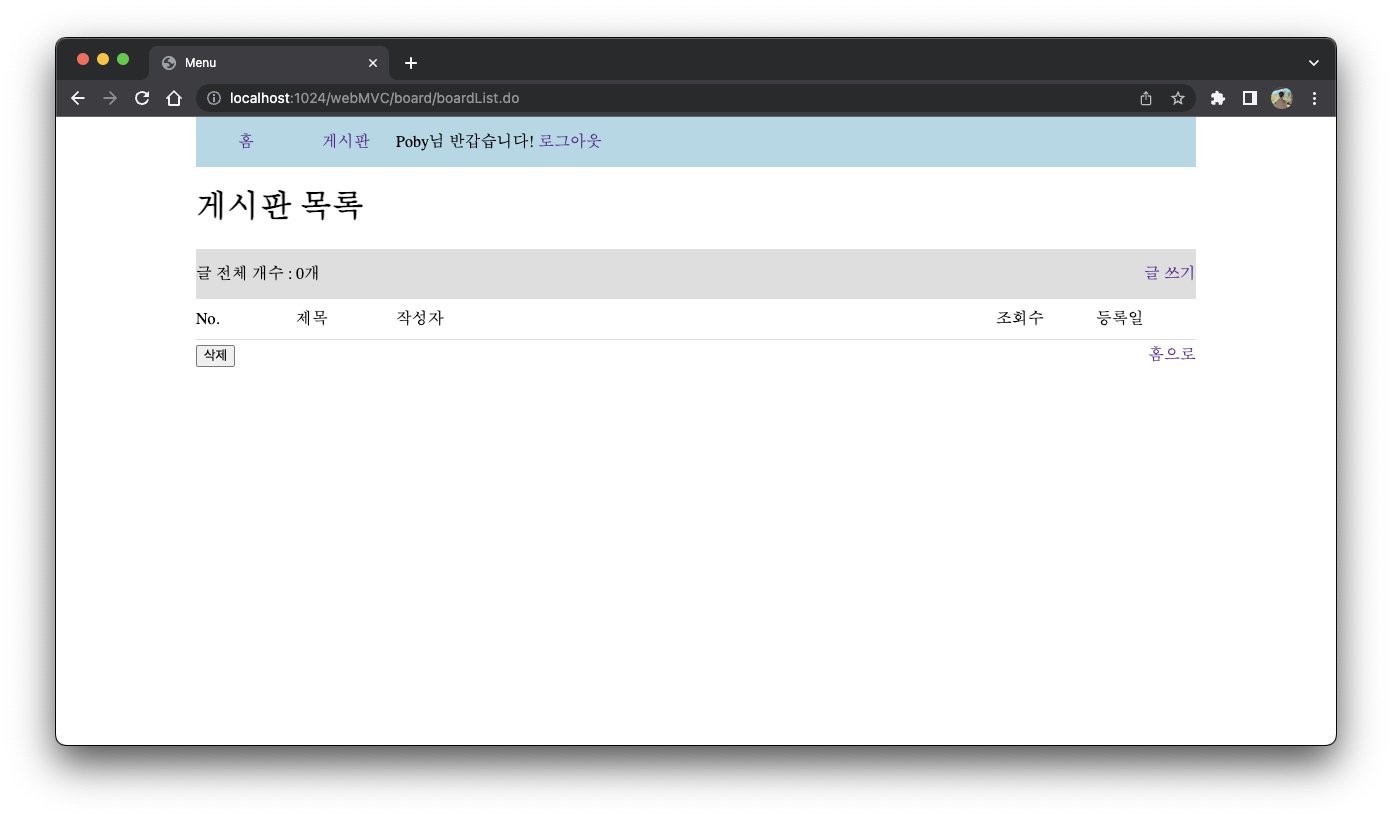
Task: Open a new browser tab
Action: coord(411,63)
